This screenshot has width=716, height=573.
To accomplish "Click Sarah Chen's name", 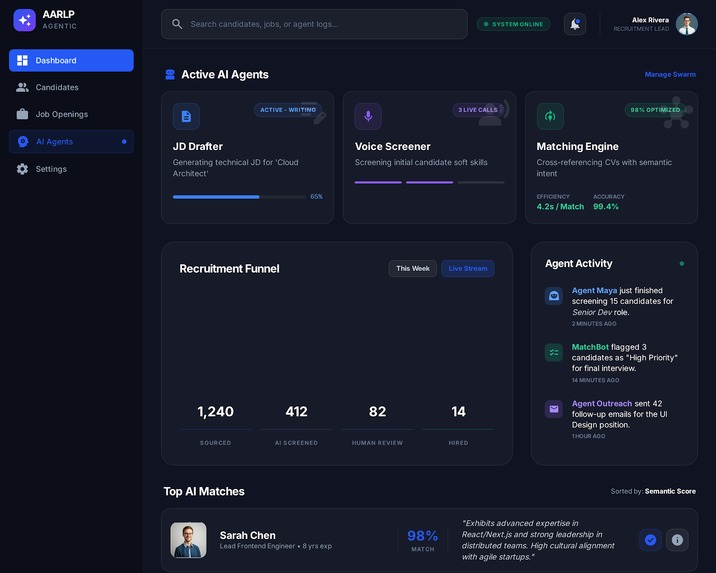I will coord(247,535).
